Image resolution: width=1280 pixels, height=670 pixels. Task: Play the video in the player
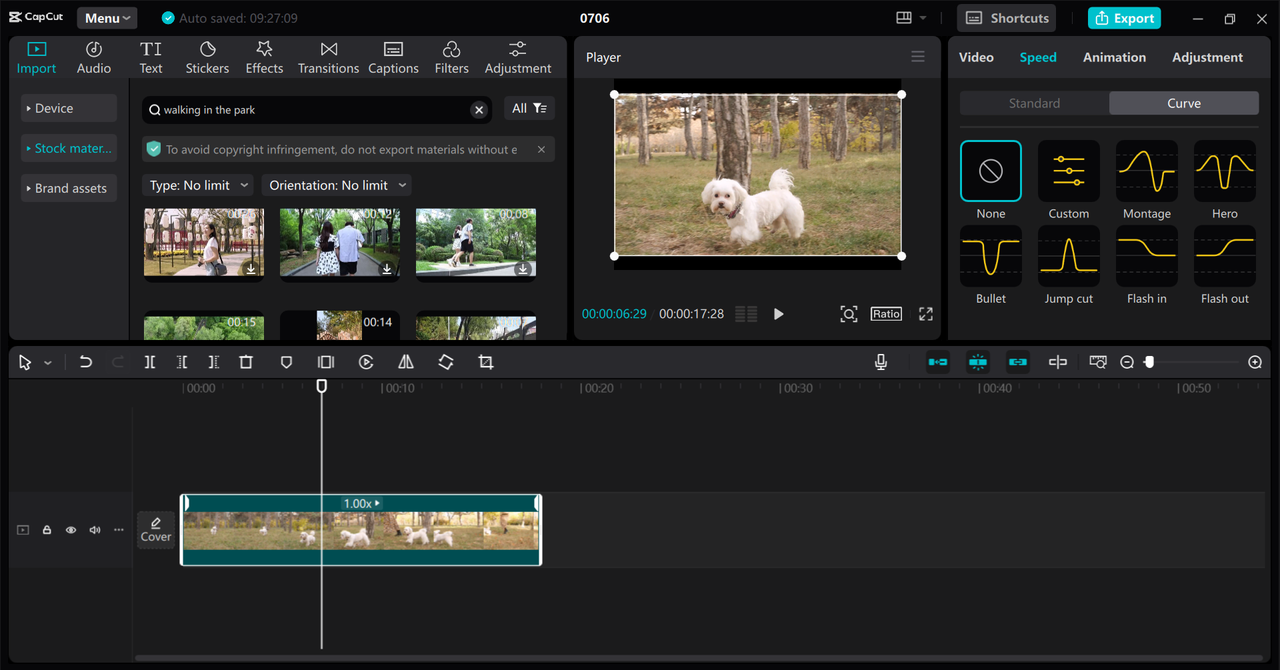779,314
